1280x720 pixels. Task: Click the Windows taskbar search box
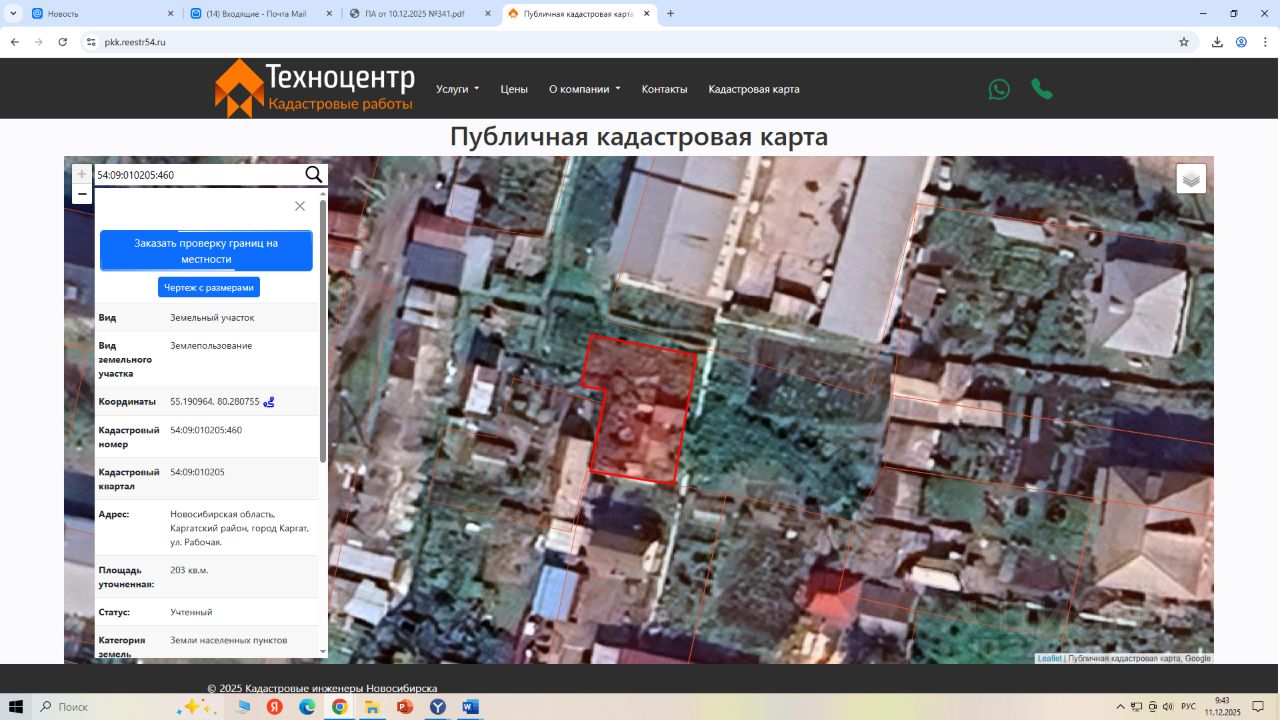102,707
